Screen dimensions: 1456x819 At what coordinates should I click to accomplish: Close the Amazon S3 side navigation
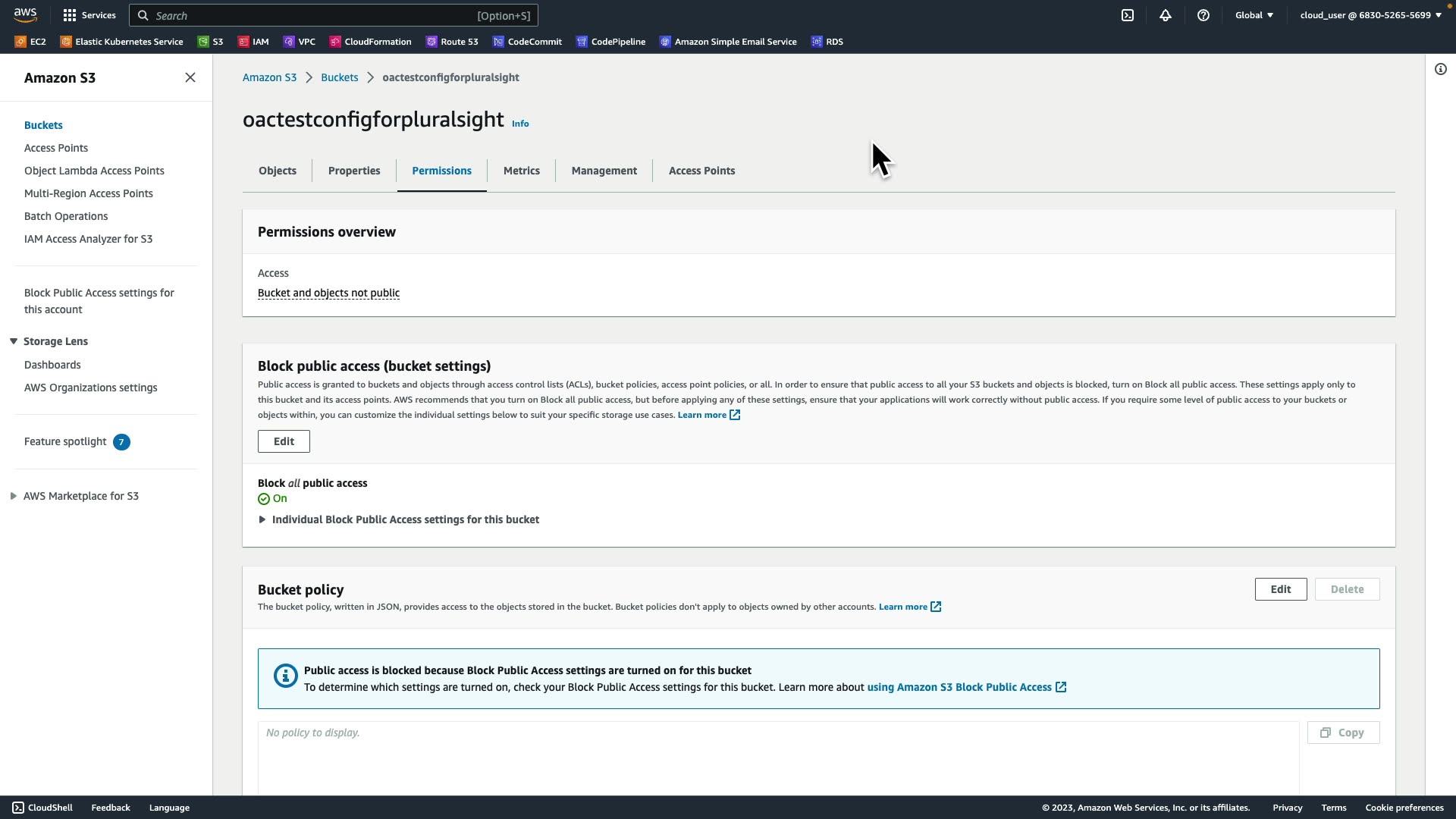[x=190, y=77]
